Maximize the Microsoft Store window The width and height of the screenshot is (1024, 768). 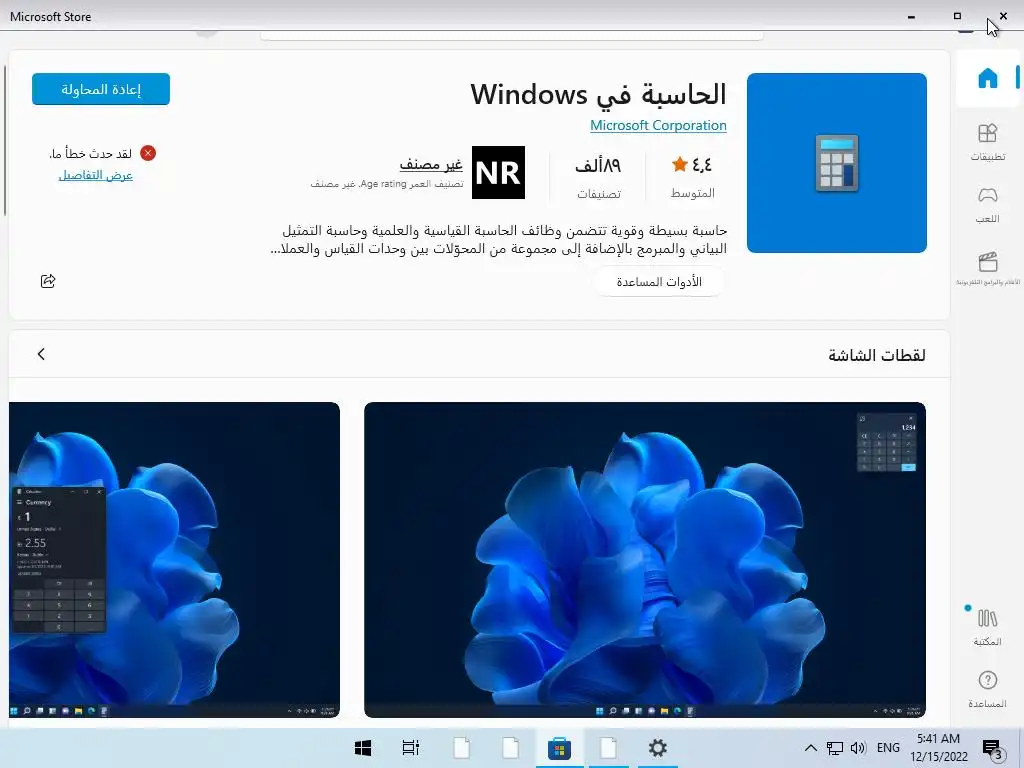click(957, 16)
